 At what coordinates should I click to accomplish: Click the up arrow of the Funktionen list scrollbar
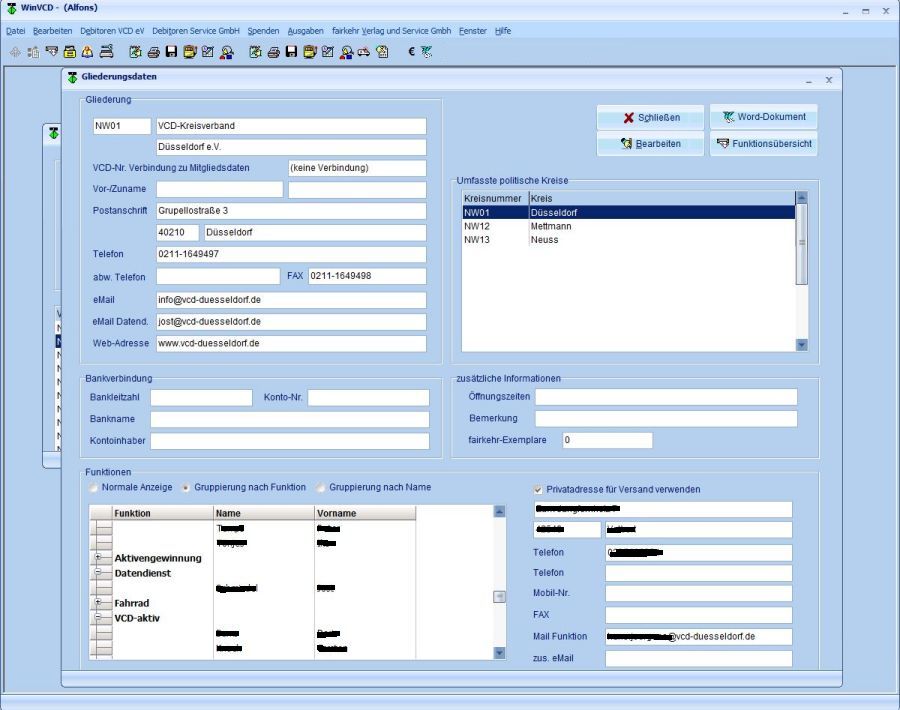[x=499, y=511]
